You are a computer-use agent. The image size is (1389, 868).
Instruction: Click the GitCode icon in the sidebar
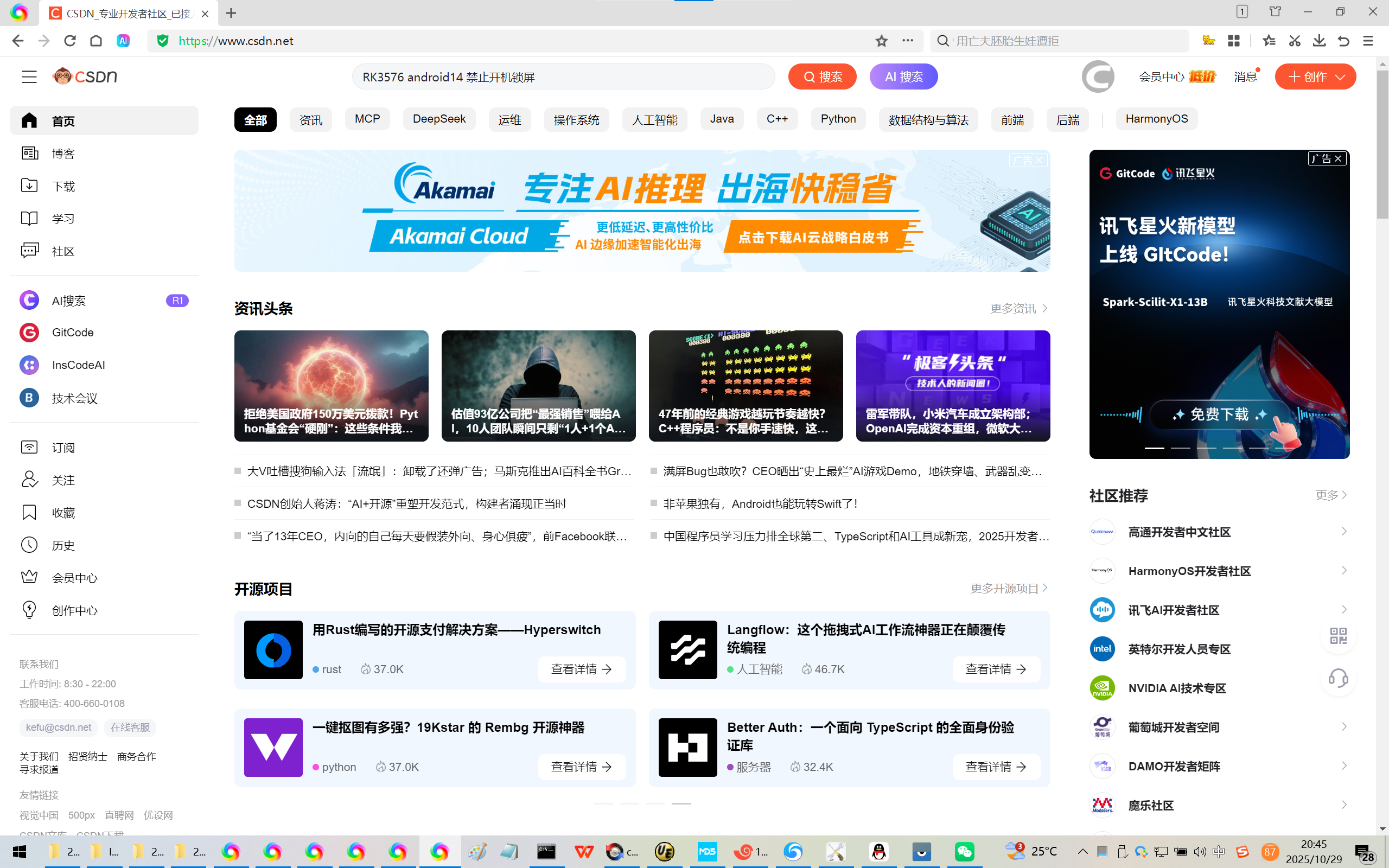tap(29, 333)
